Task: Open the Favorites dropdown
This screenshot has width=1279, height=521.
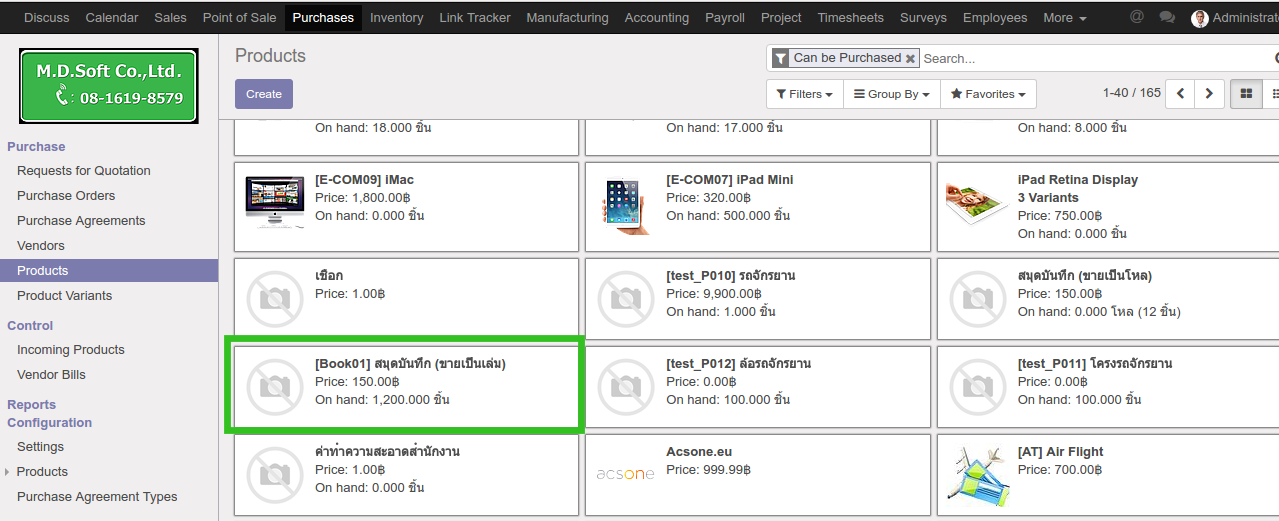Action: [x=988, y=94]
